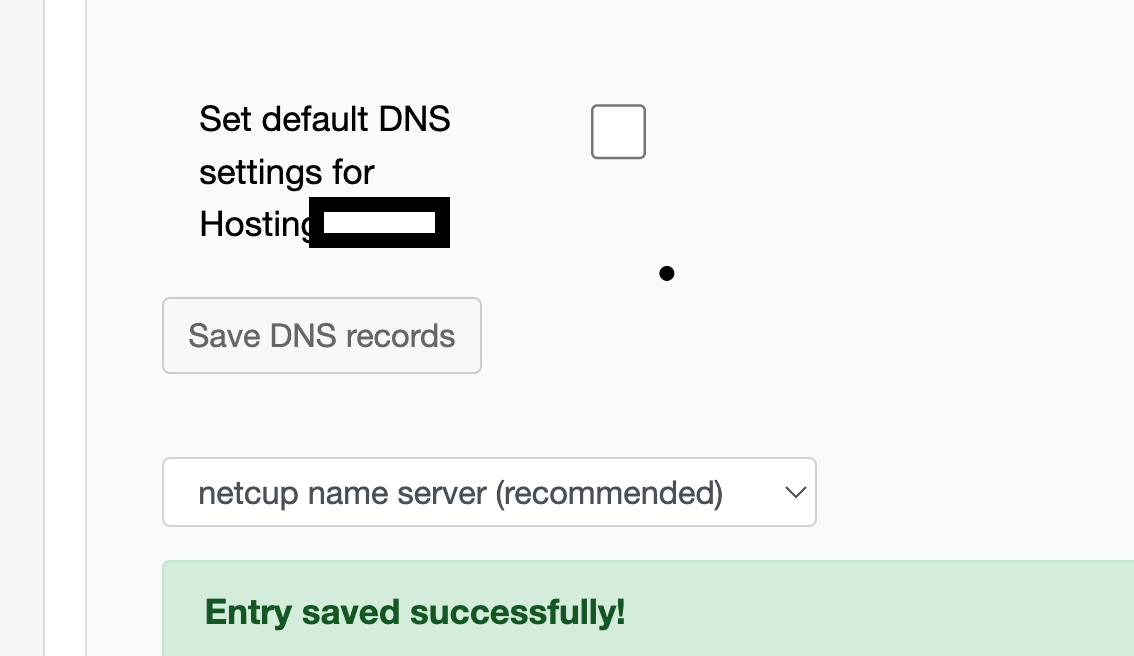Select the word Hosting in the label
1134x656 pixels.
(x=256, y=225)
